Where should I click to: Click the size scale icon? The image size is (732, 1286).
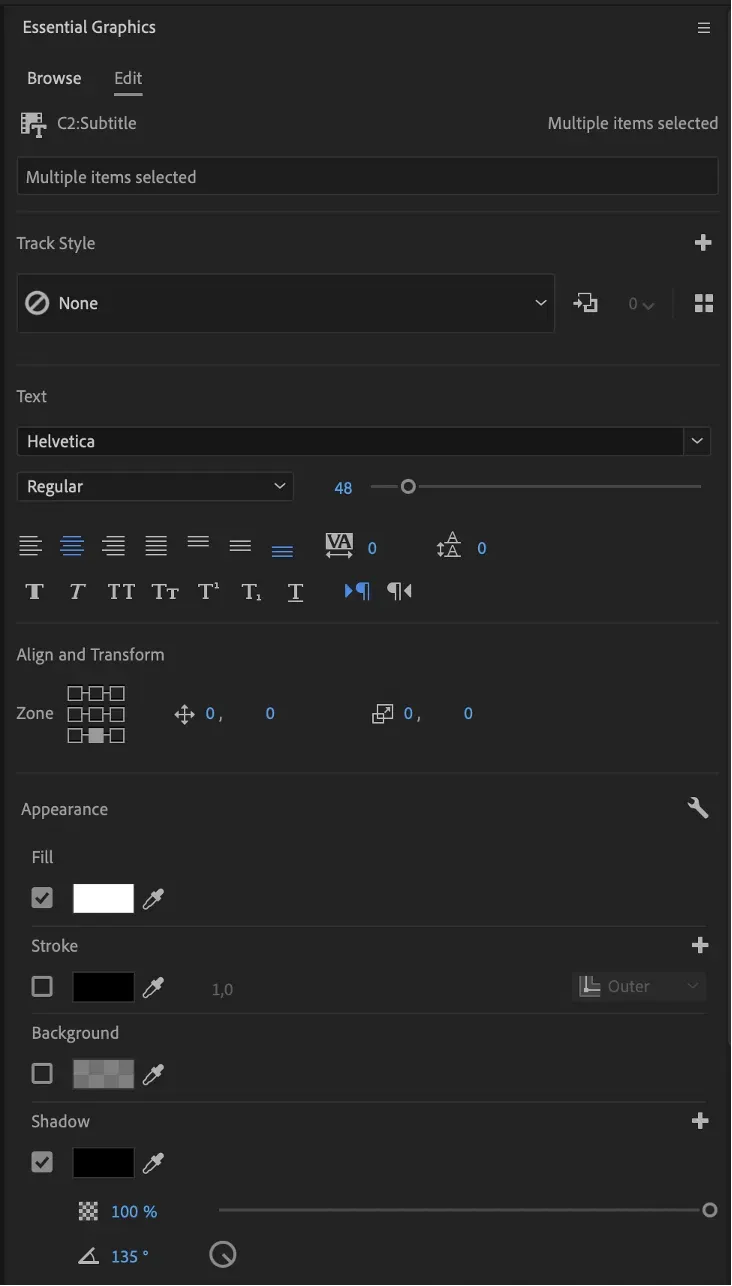pyautogui.click(x=383, y=714)
